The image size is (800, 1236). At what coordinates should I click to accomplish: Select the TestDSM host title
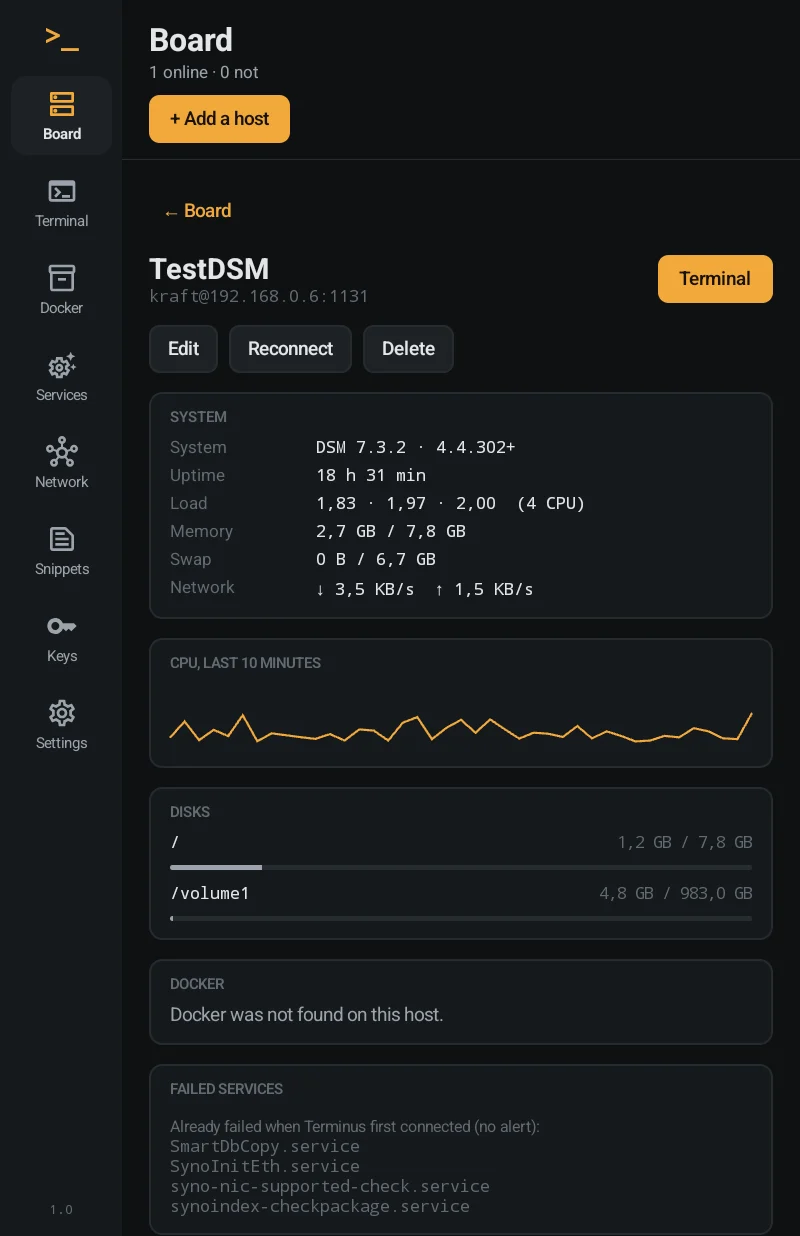209,269
